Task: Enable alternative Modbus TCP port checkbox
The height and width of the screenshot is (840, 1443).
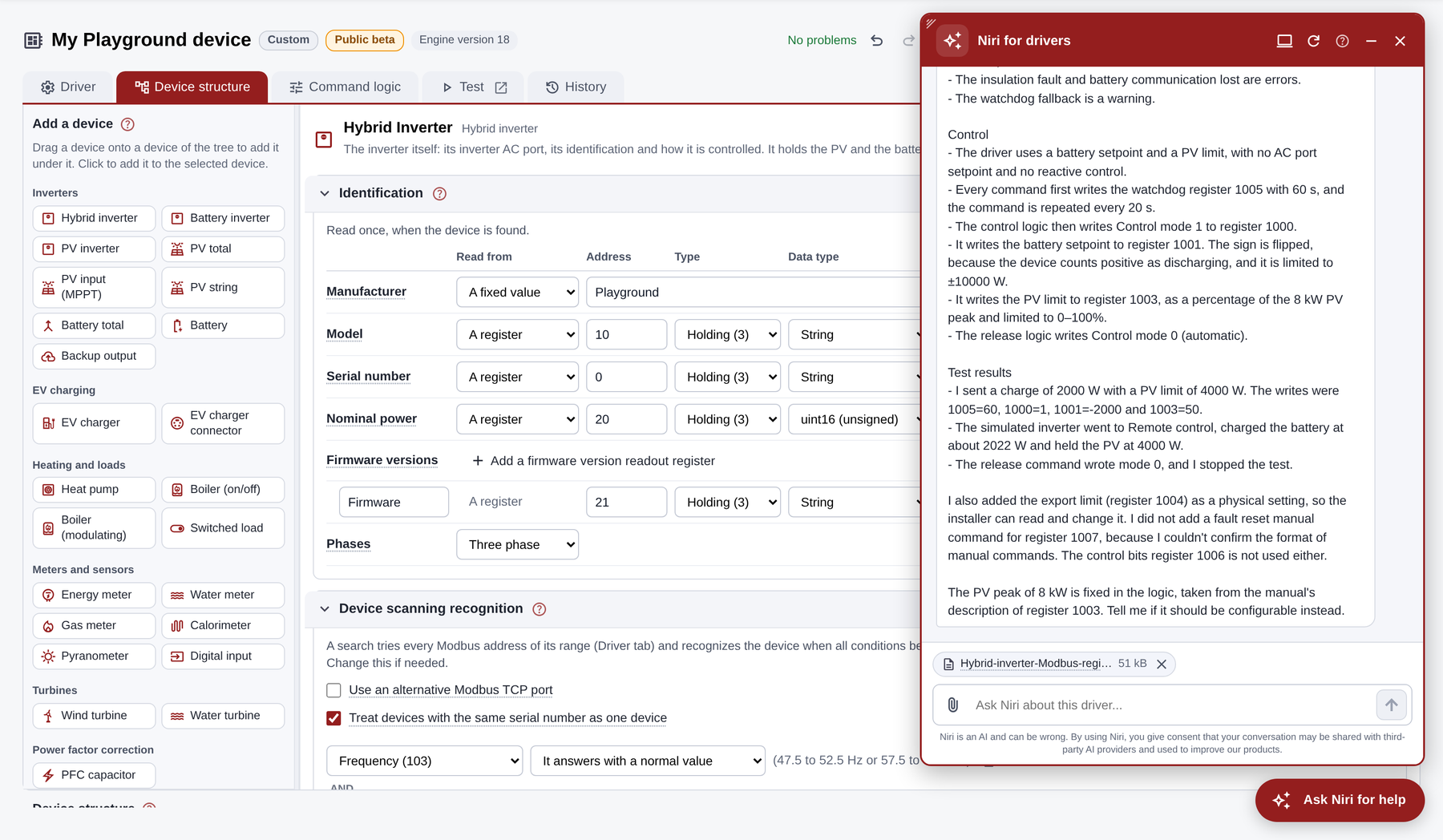Action: (334, 690)
